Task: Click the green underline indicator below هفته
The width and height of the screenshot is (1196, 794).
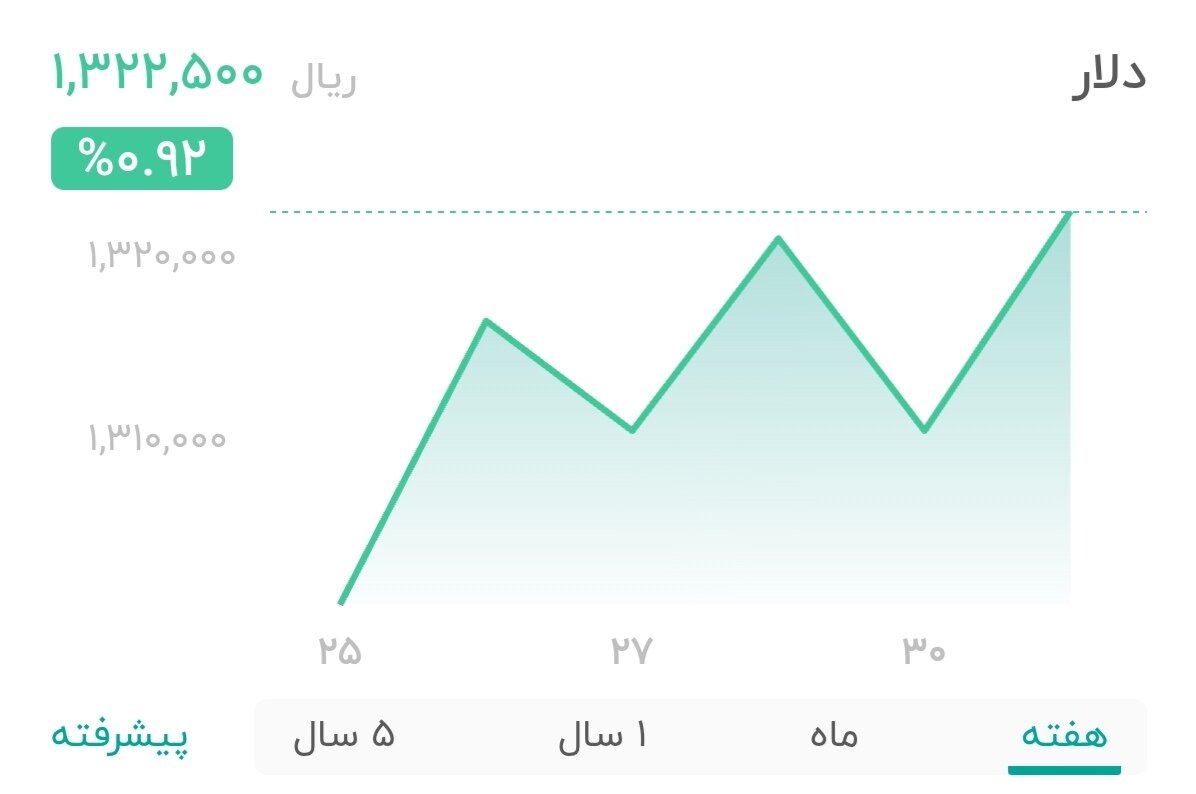Action: click(x=1066, y=771)
